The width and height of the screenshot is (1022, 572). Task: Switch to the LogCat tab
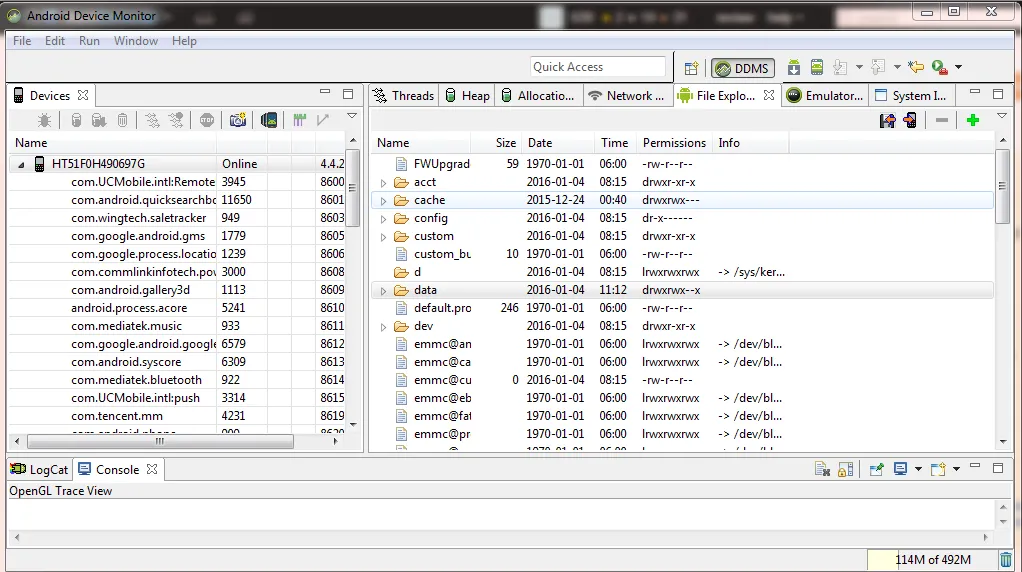pyautogui.click(x=40, y=469)
